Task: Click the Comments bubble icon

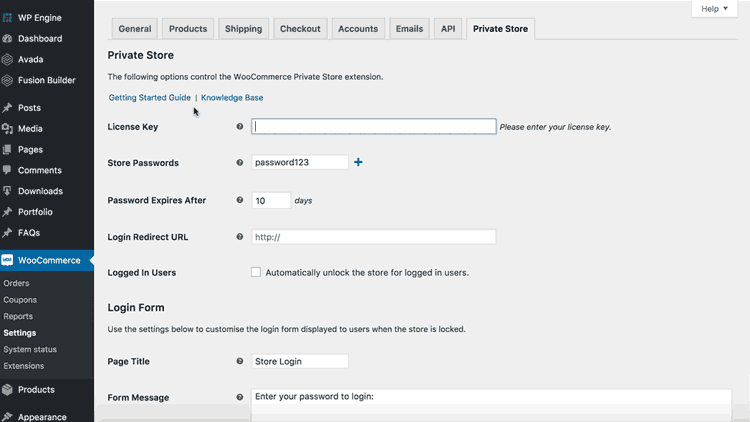Action: (x=7, y=170)
